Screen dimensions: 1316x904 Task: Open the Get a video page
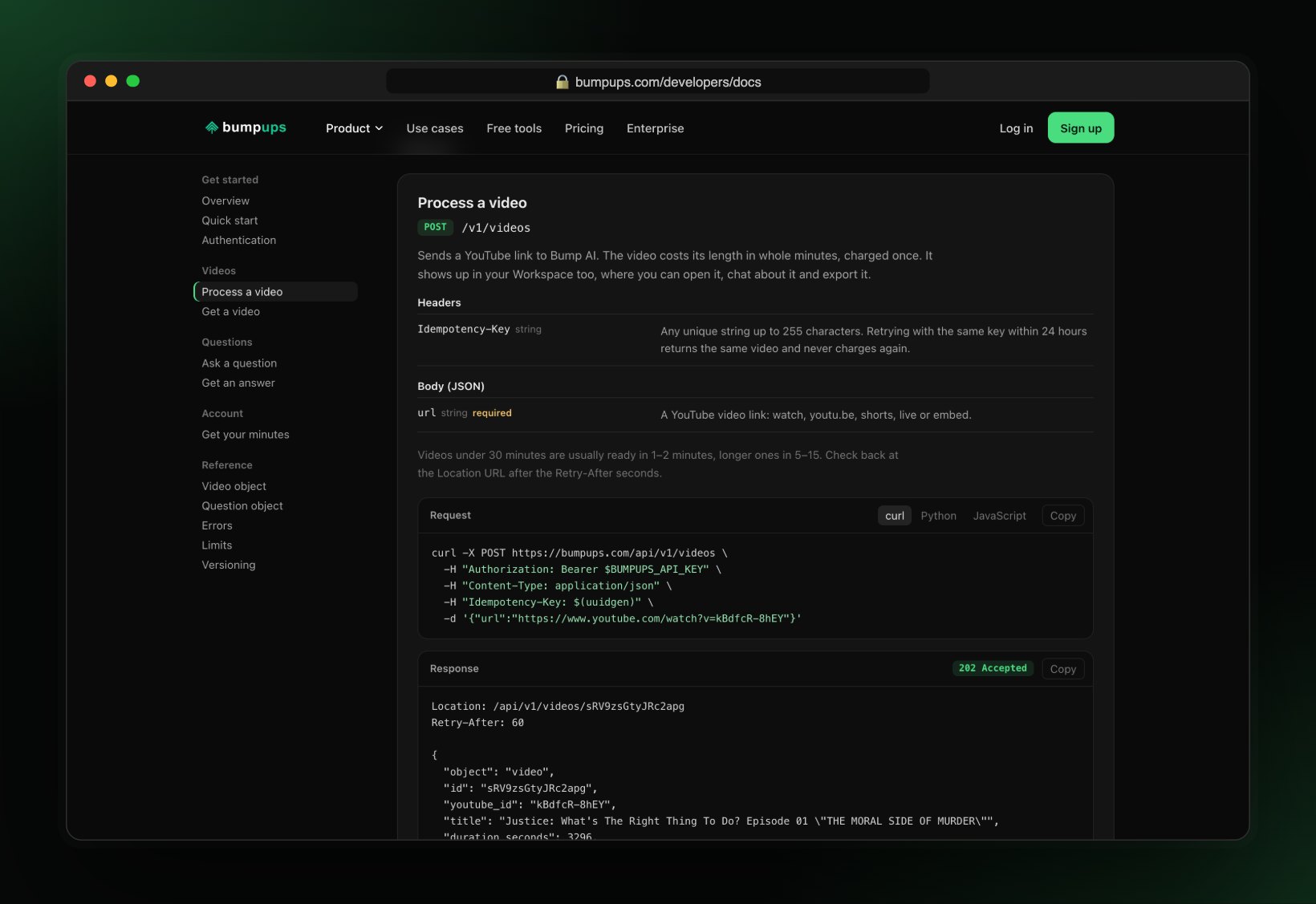(x=231, y=311)
